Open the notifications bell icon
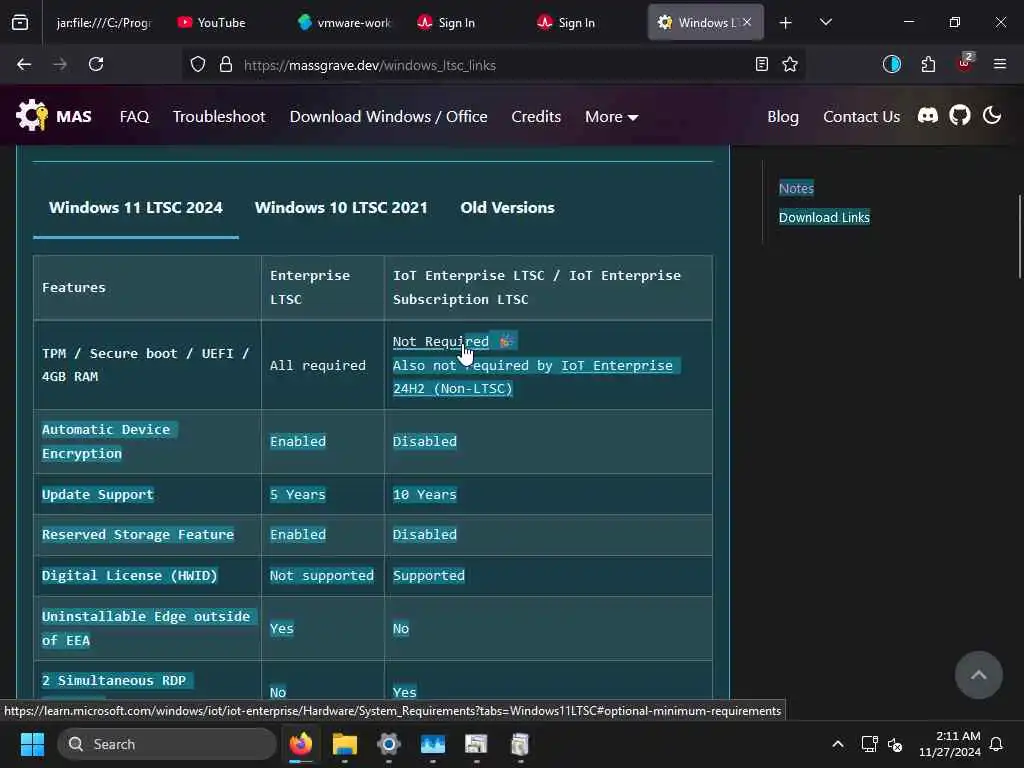 tap(997, 744)
